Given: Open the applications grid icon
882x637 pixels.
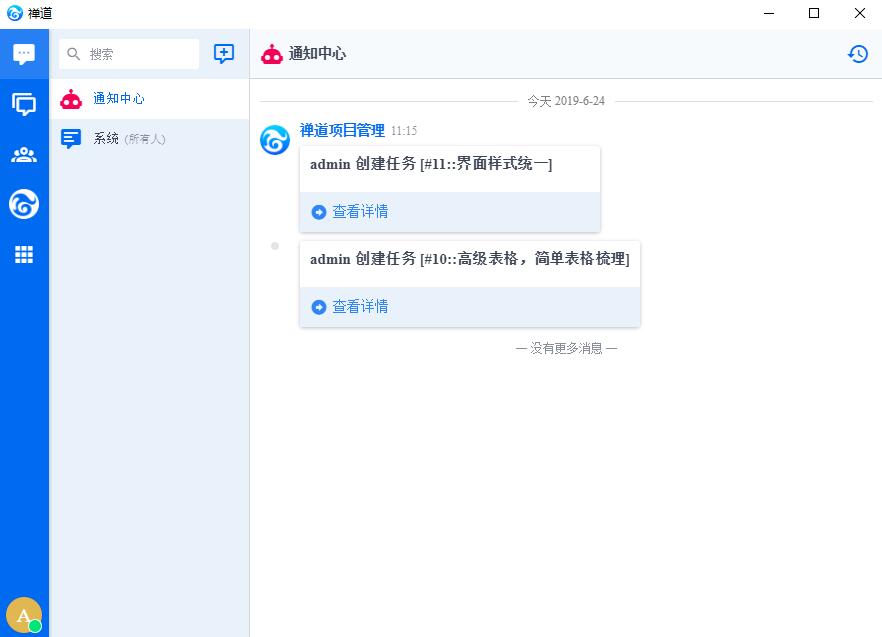Looking at the screenshot, I should pos(24,255).
